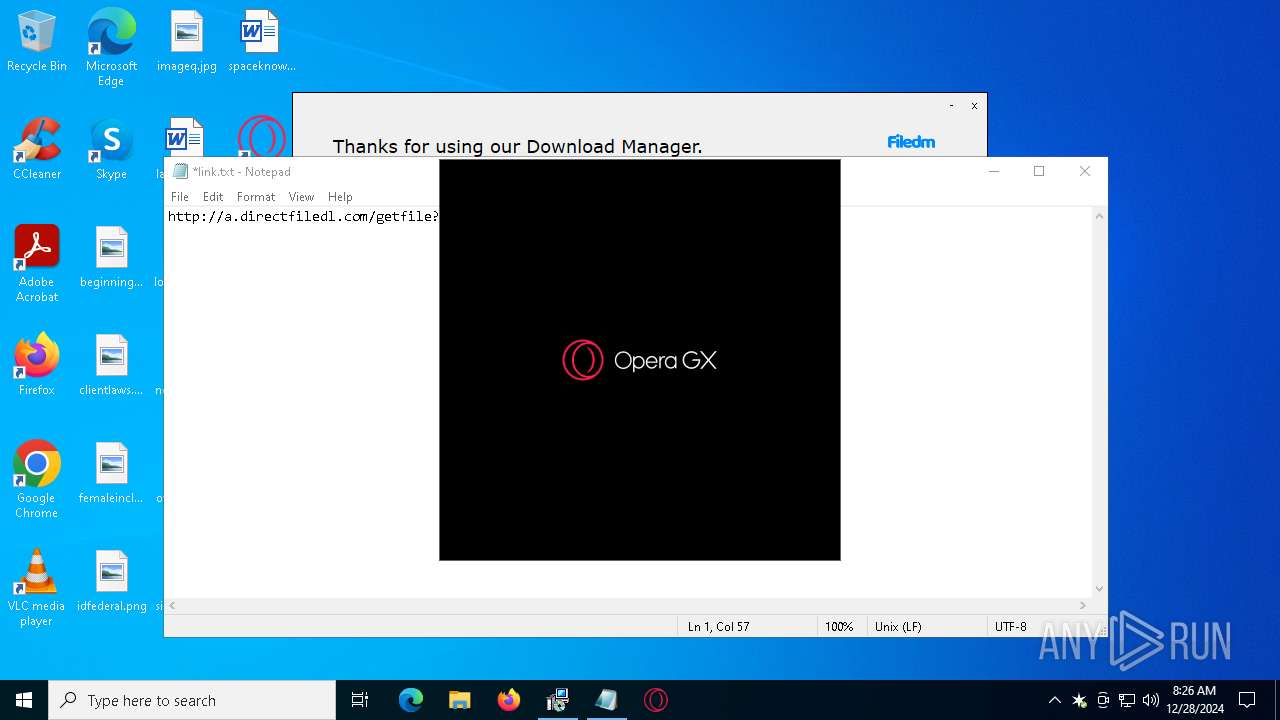Open Notepad Edit menu
Viewport: 1280px width, 720px height.
pos(213,197)
